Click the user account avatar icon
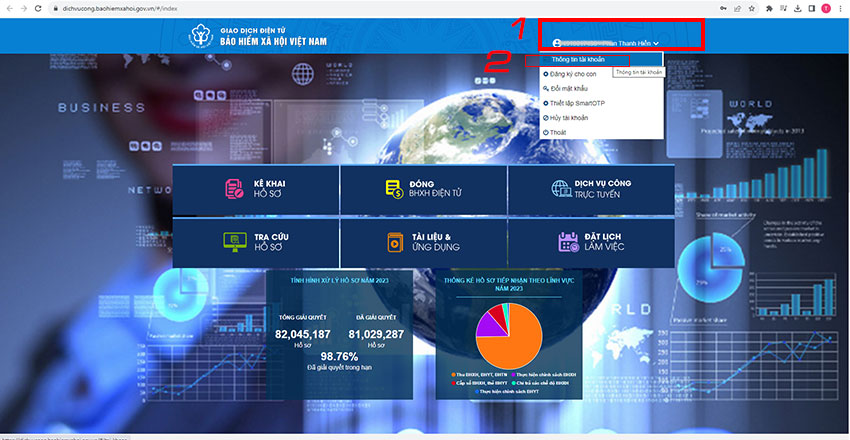Viewport: 850px width, 440px height. click(x=556, y=43)
